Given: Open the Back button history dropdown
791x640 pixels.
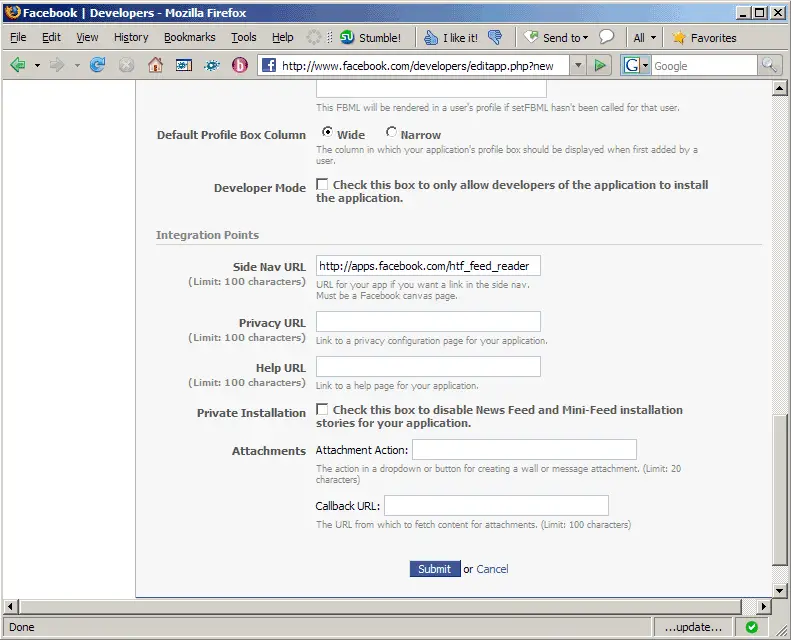Looking at the screenshot, I should pyautogui.click(x=37, y=66).
